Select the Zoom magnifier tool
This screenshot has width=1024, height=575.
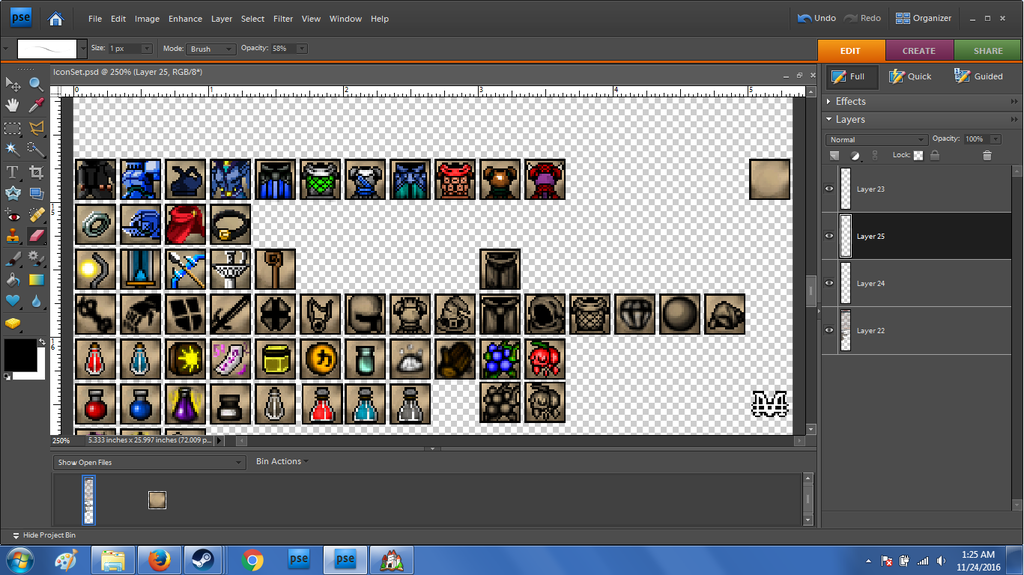point(36,84)
